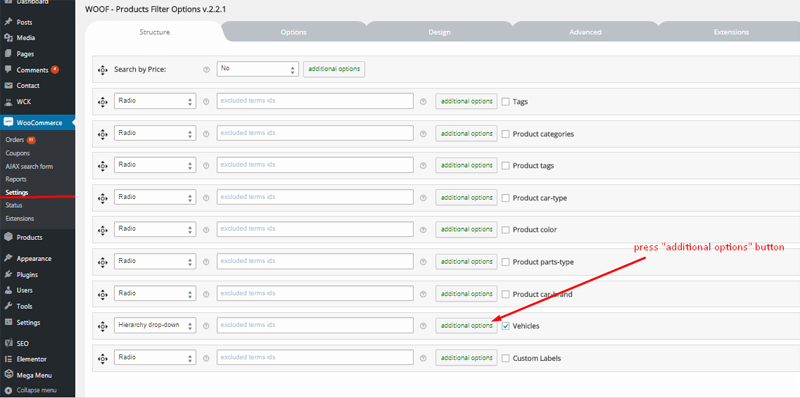The width and height of the screenshot is (800, 398).
Task: Click the drag handle icon of Product categories row
Action: point(102,134)
